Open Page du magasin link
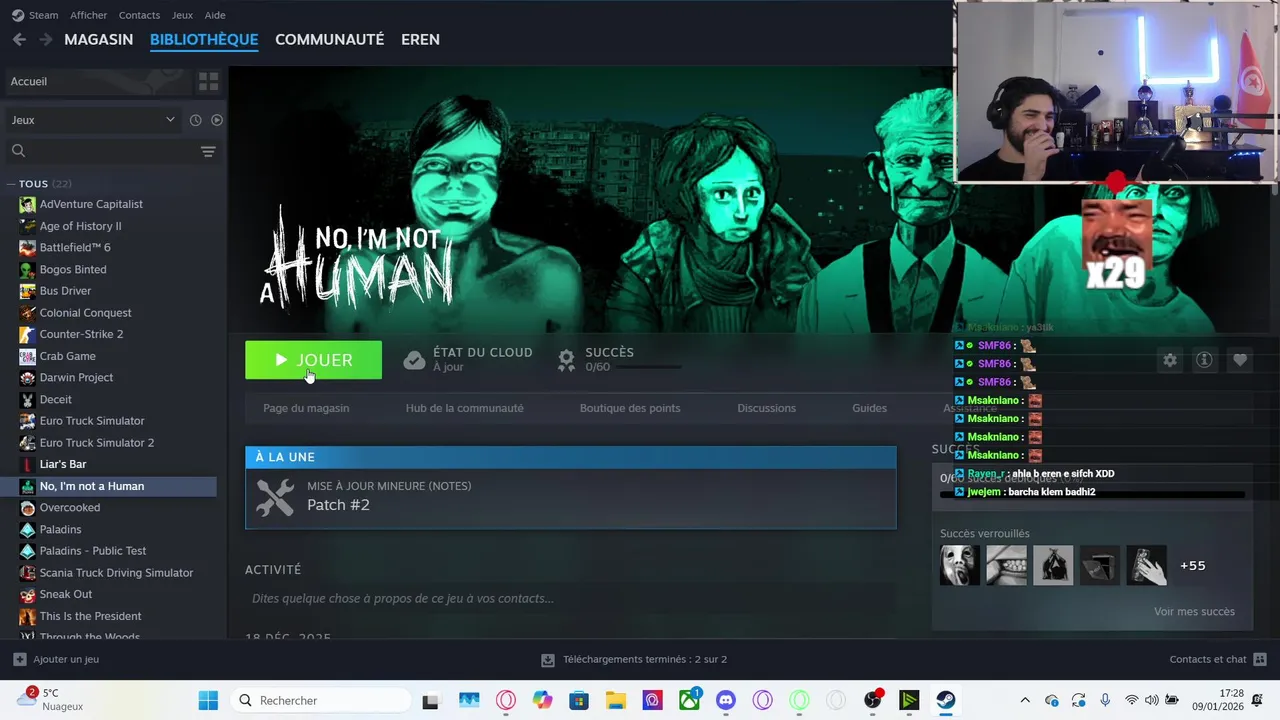 [306, 408]
